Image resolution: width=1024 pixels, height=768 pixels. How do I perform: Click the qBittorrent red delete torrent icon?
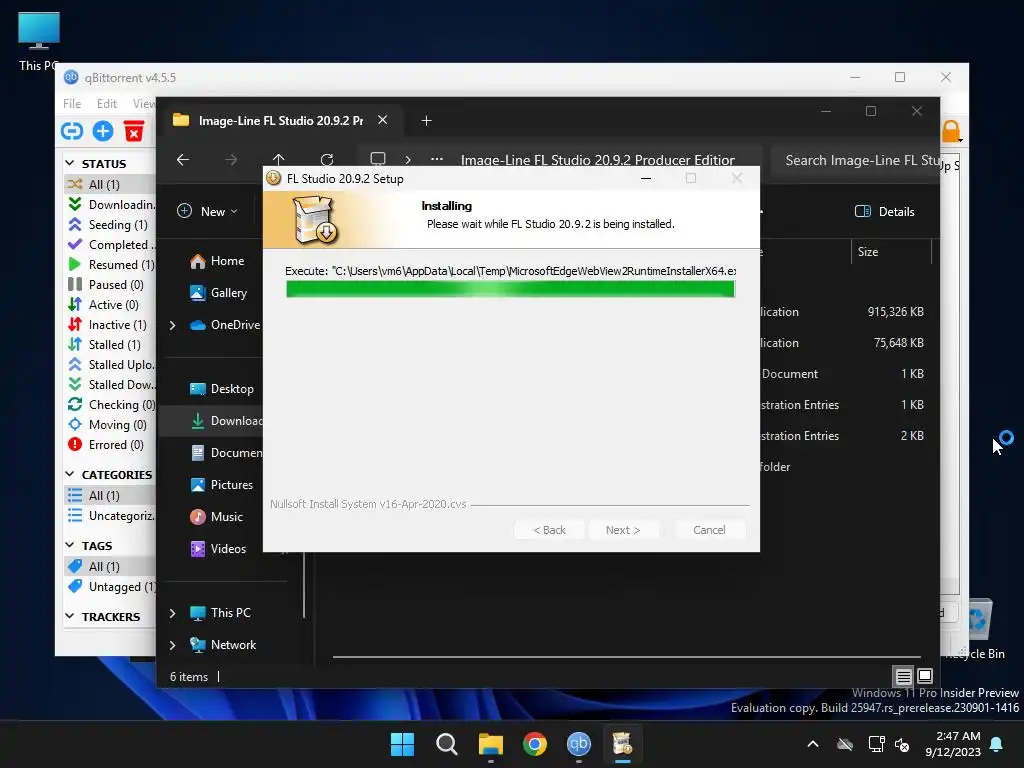134,131
